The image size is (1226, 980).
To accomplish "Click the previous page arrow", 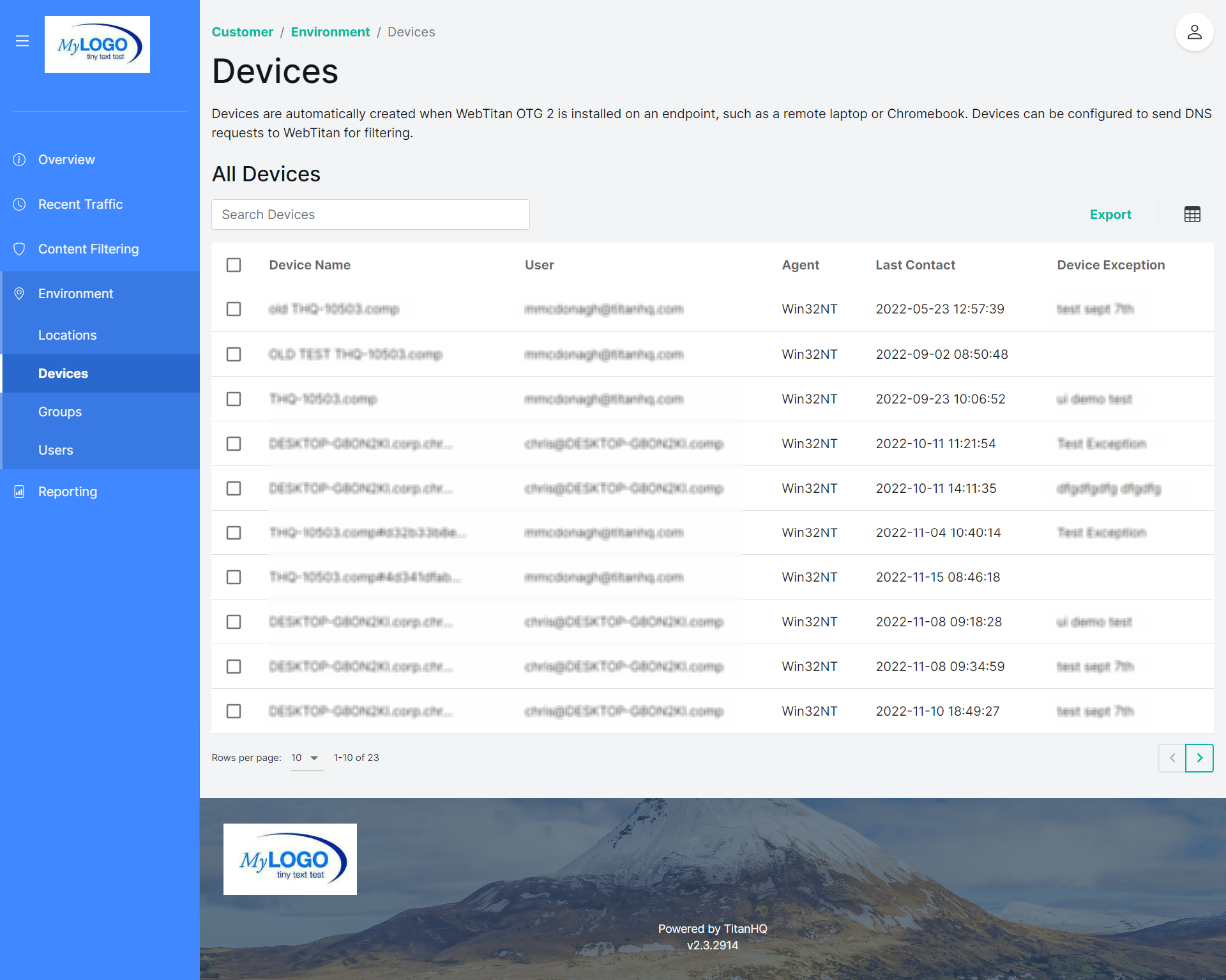I will point(1172,758).
